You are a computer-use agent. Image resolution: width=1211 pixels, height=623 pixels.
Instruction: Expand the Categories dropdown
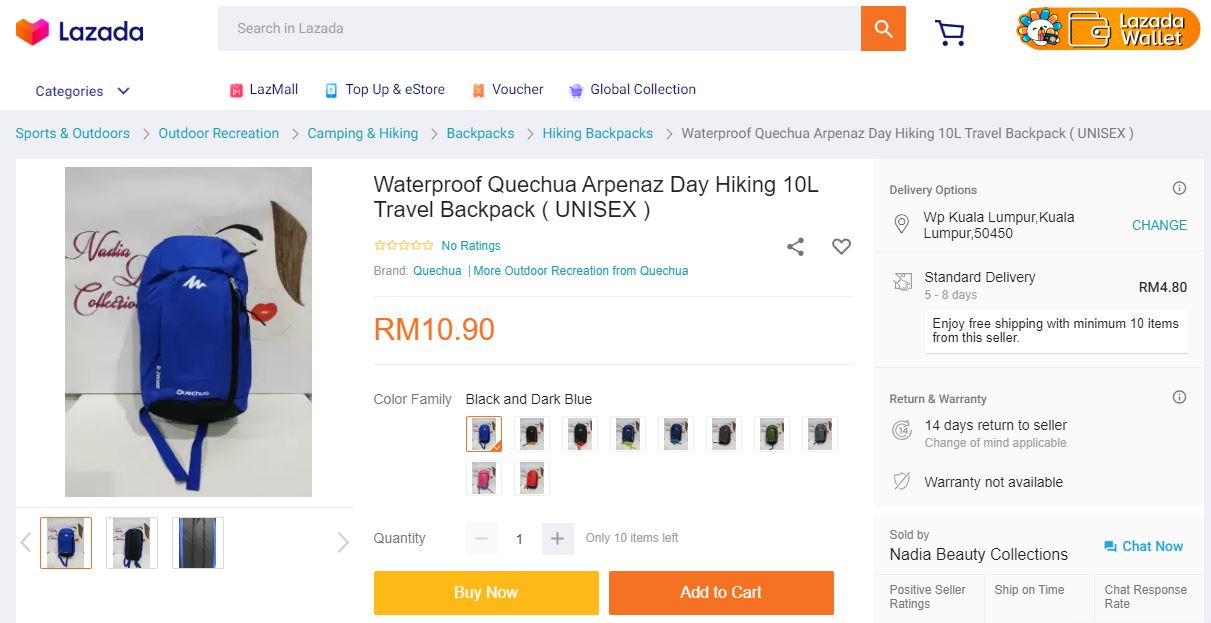[x=83, y=91]
